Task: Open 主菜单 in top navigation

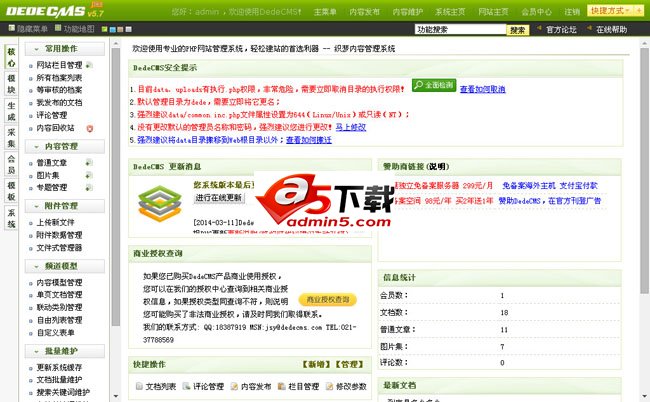Action: pyautogui.click(x=325, y=12)
